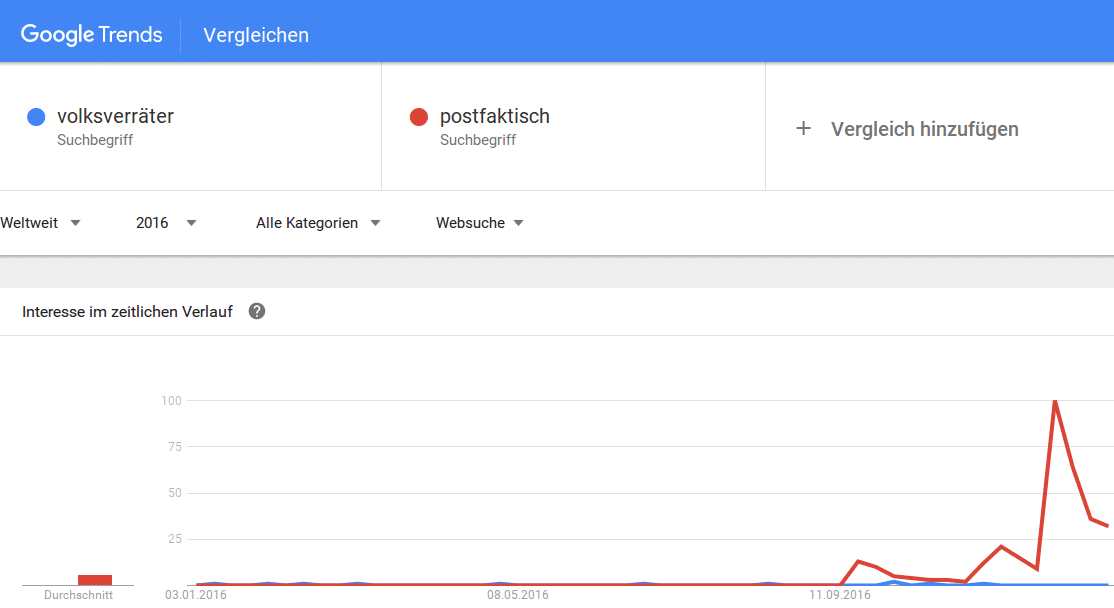Expand the Alle Kategorien dropdown
Image resolution: width=1114 pixels, height=608 pixels.
point(318,223)
